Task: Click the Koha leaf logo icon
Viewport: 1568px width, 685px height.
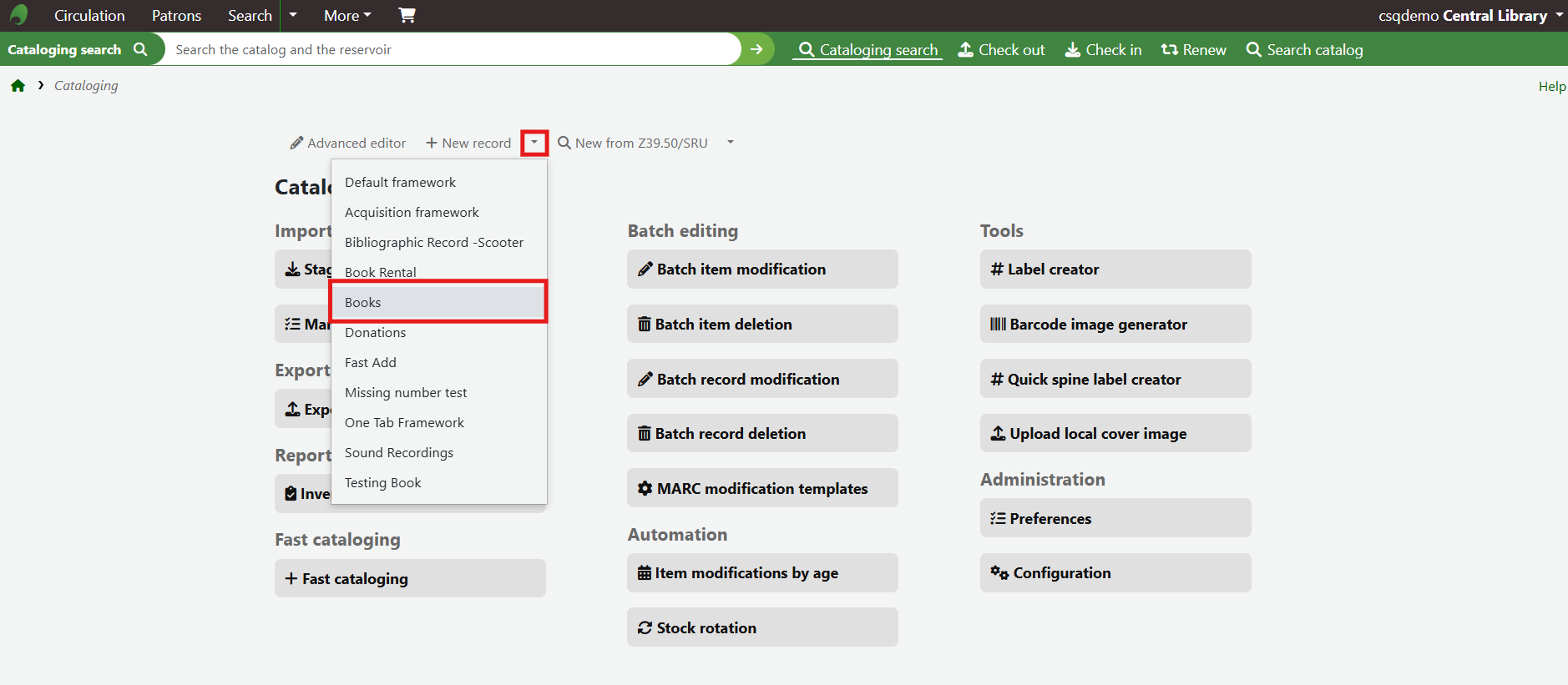Action: (x=18, y=15)
